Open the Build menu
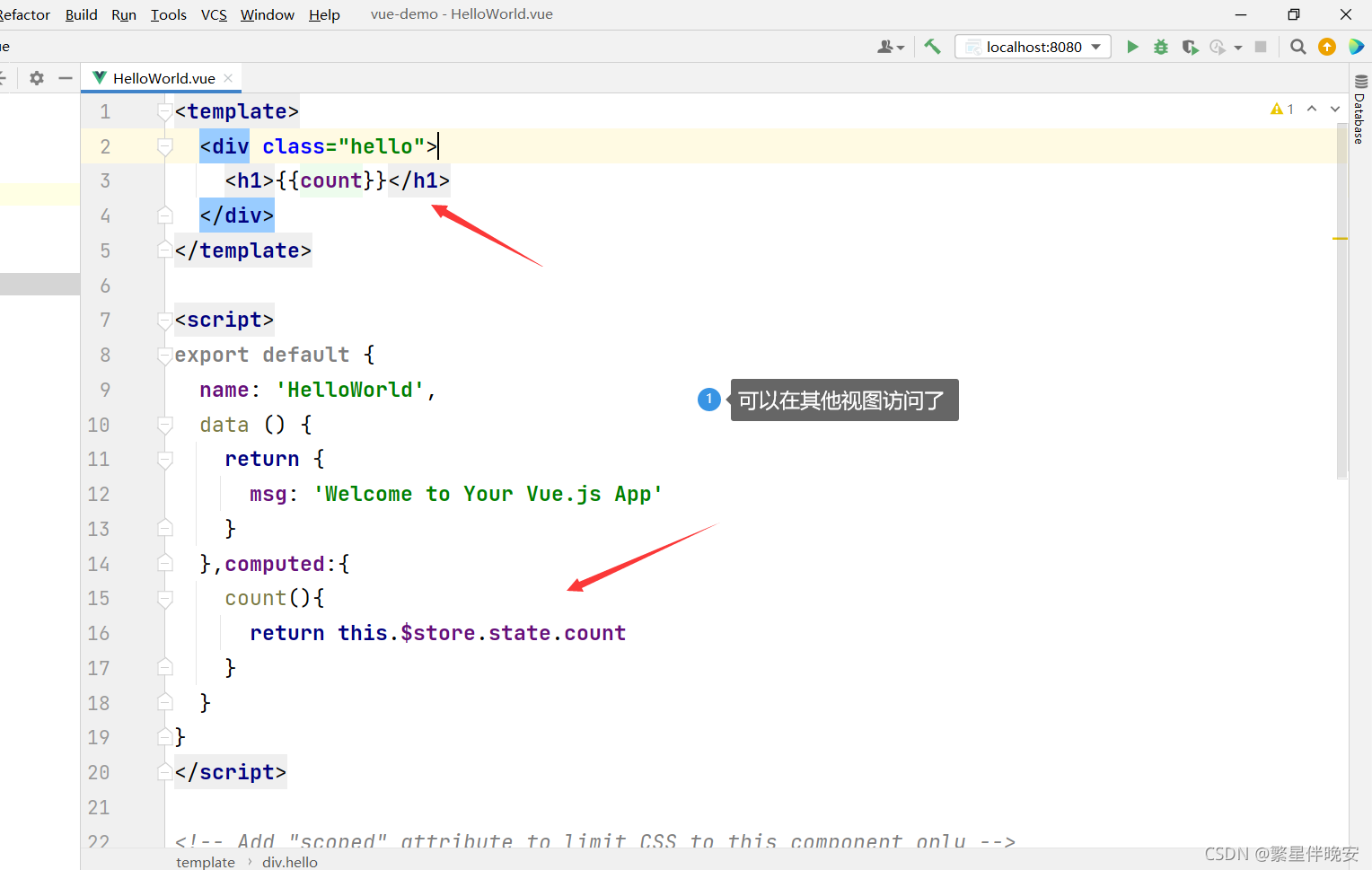The image size is (1372, 870). coord(81,14)
